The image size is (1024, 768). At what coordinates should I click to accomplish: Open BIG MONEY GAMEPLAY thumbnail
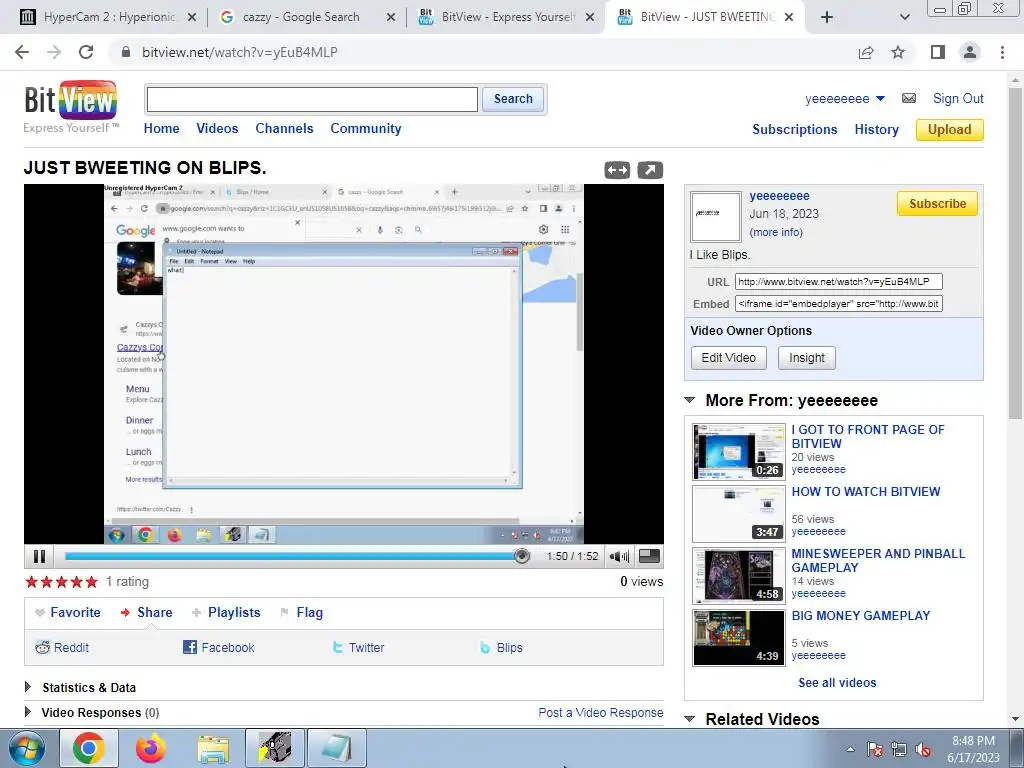[739, 637]
